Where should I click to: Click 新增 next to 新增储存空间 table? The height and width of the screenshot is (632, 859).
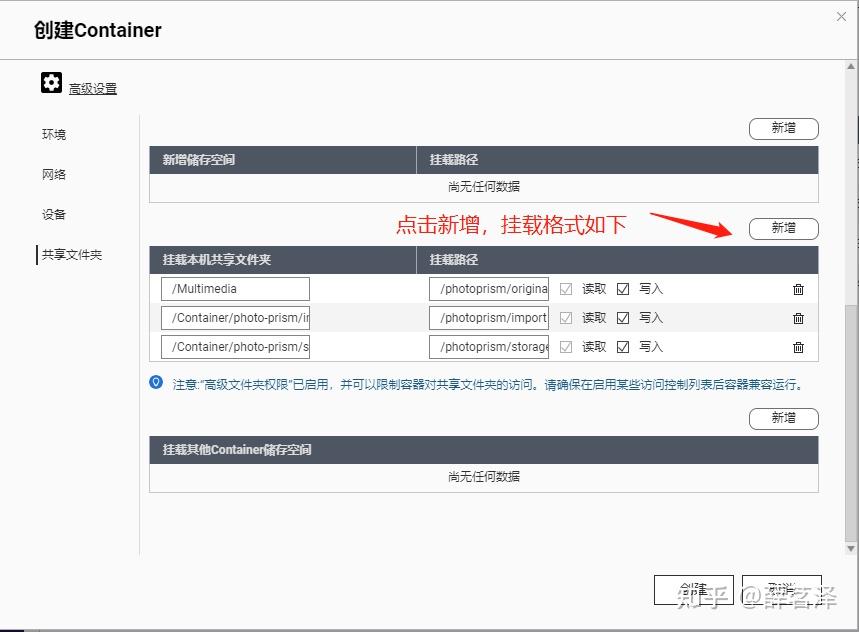click(783, 128)
